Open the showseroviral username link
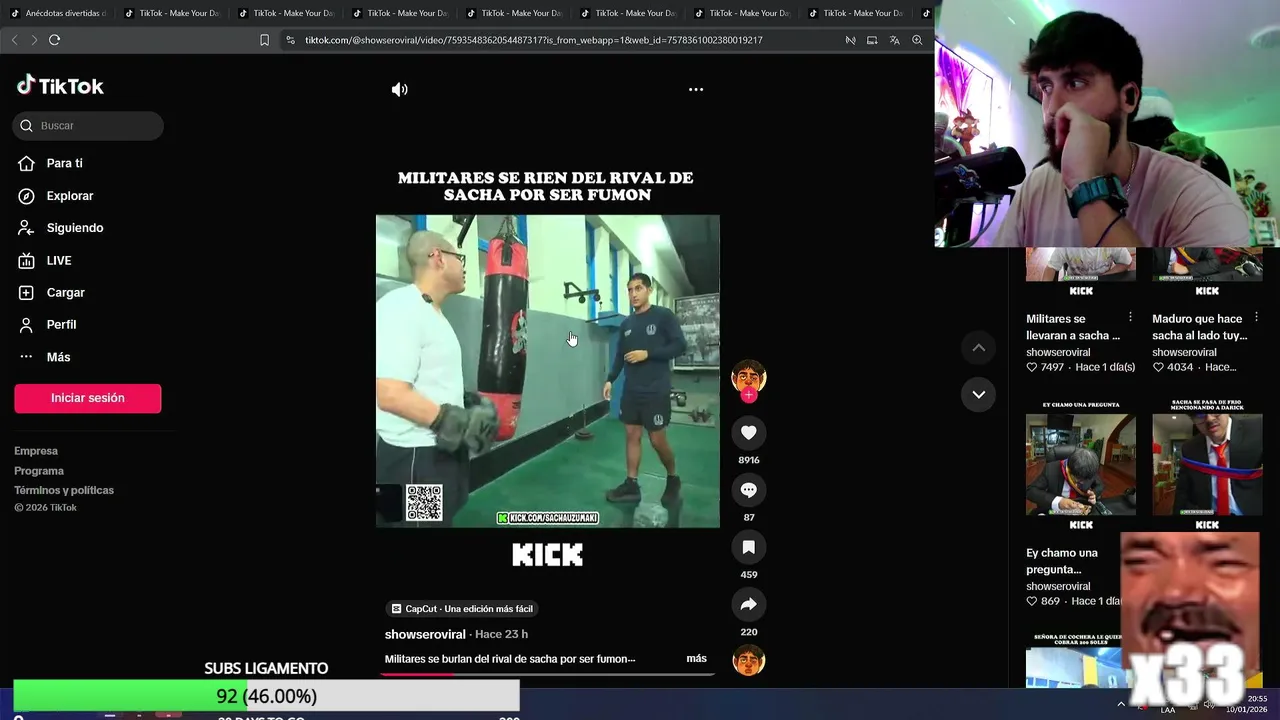The height and width of the screenshot is (720, 1280). (x=425, y=634)
